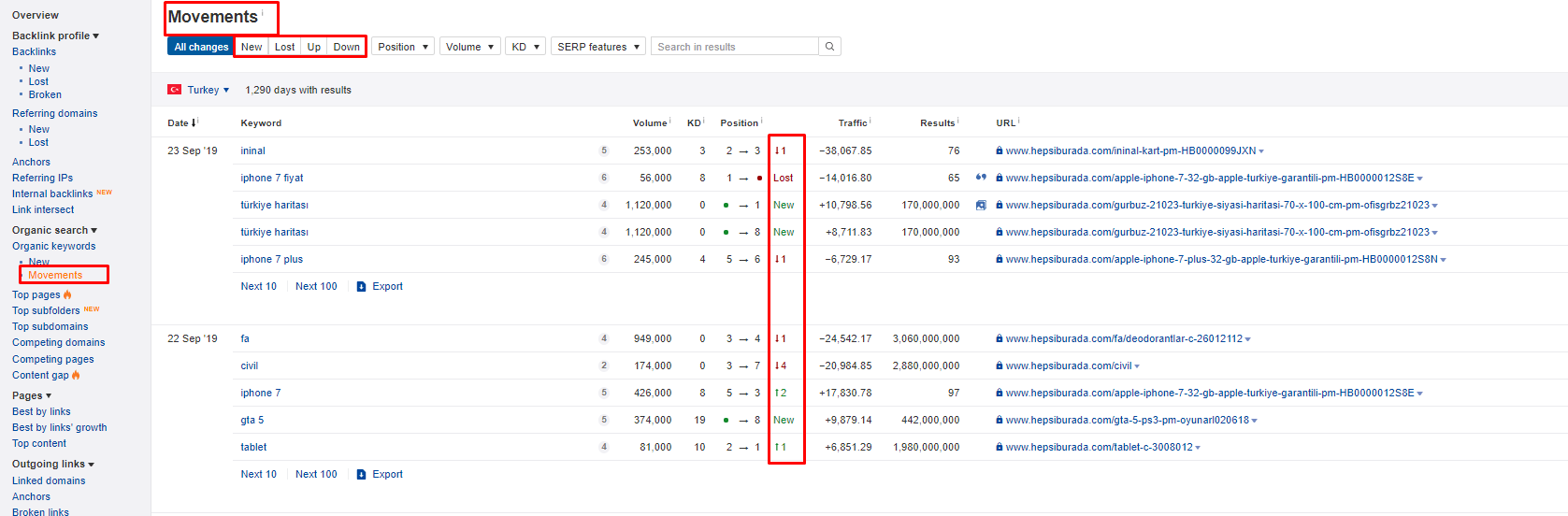Select the All changes tab
1568x516 pixels.
201,47
